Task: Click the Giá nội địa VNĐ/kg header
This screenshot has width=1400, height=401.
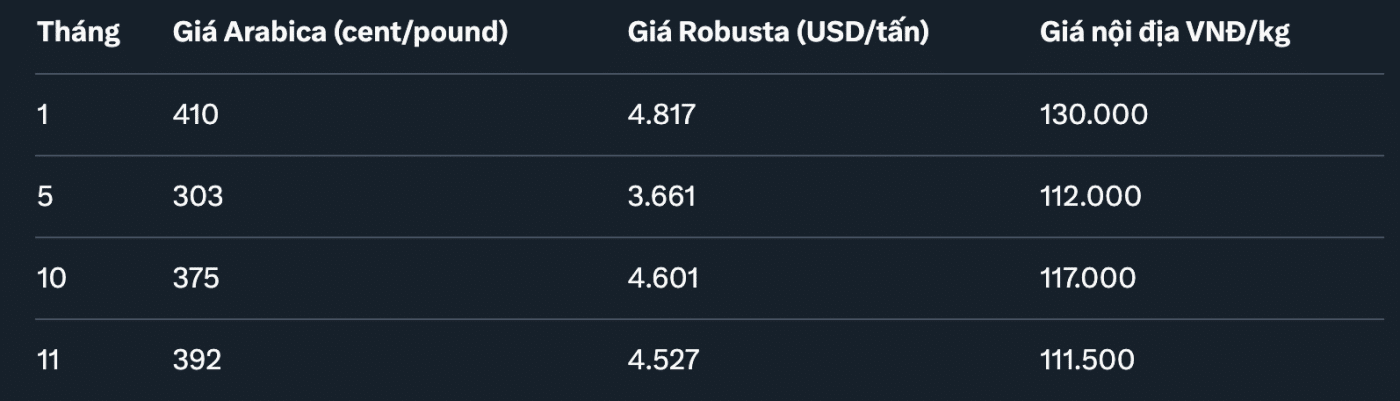Action: 1165,33
